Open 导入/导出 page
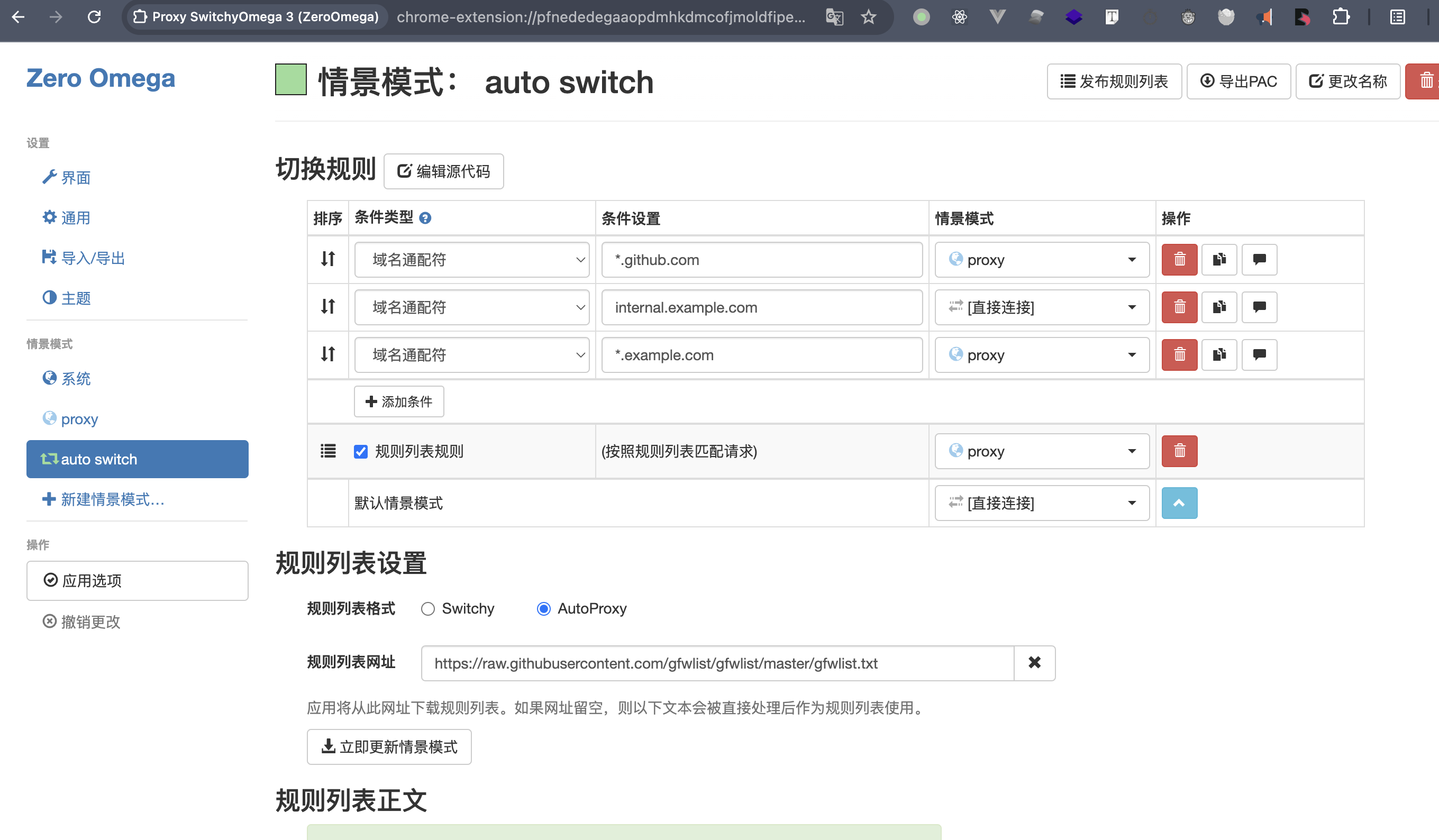1439x840 pixels. click(84, 258)
